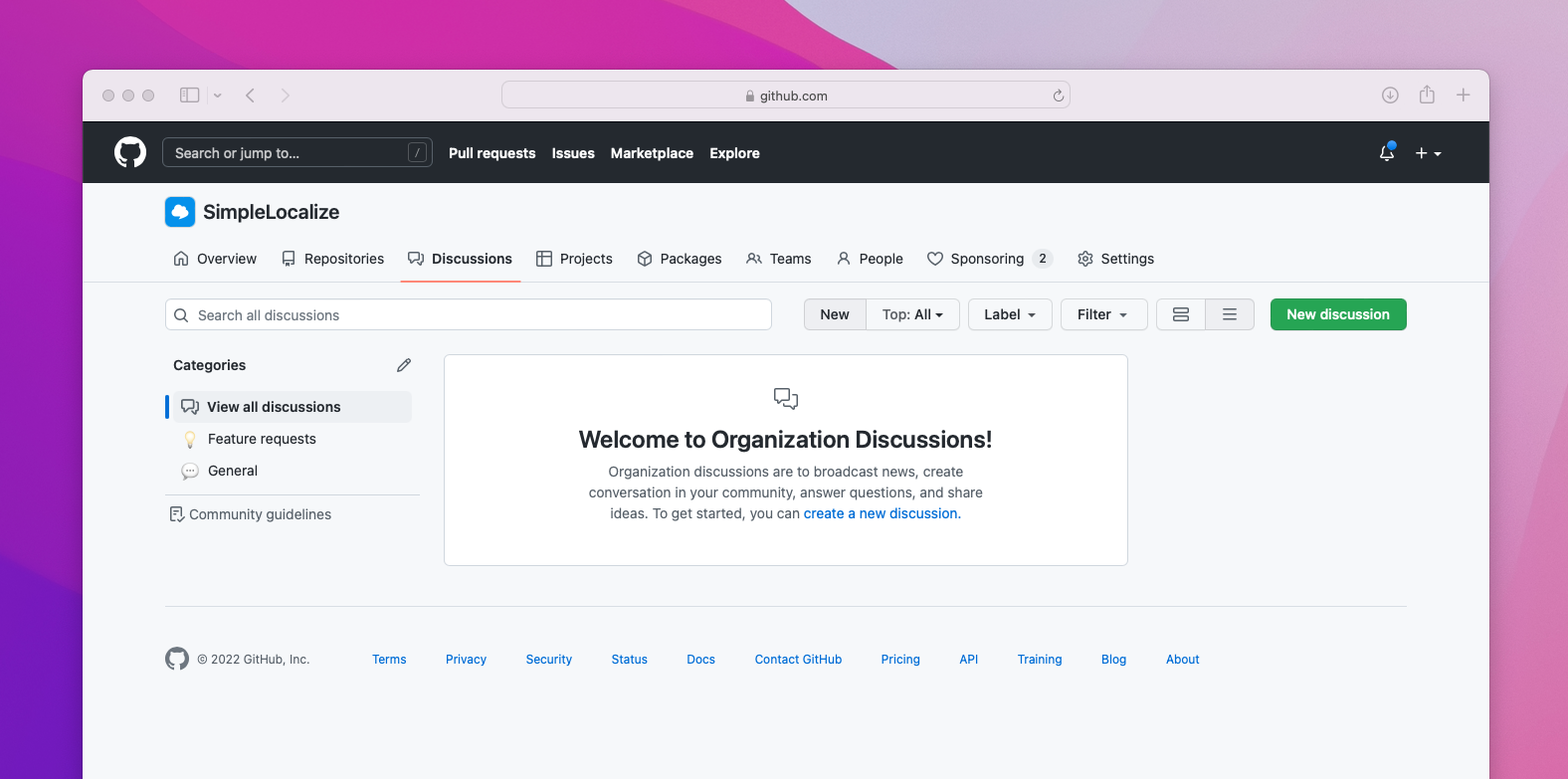Screen dimensions: 1568x779
Task: Focus the Search or jump to field
Action: tap(297, 152)
